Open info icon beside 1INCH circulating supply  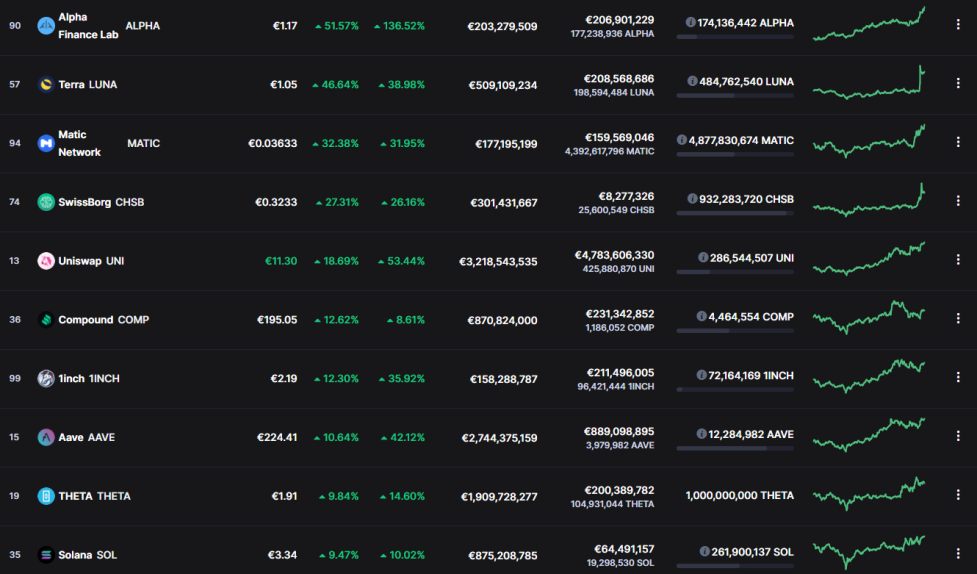pos(702,375)
